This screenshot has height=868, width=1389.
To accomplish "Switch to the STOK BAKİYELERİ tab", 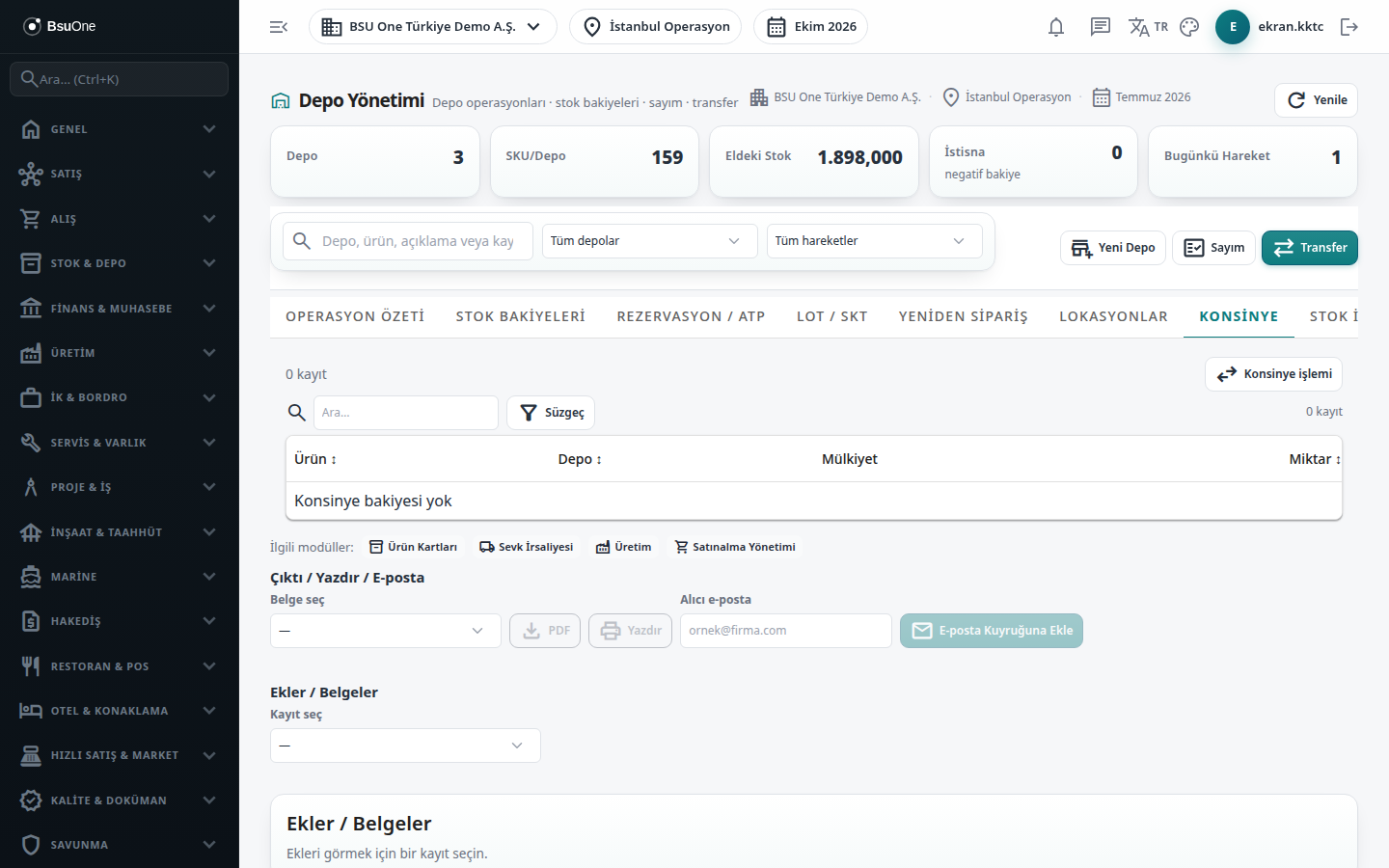I will click(x=521, y=316).
